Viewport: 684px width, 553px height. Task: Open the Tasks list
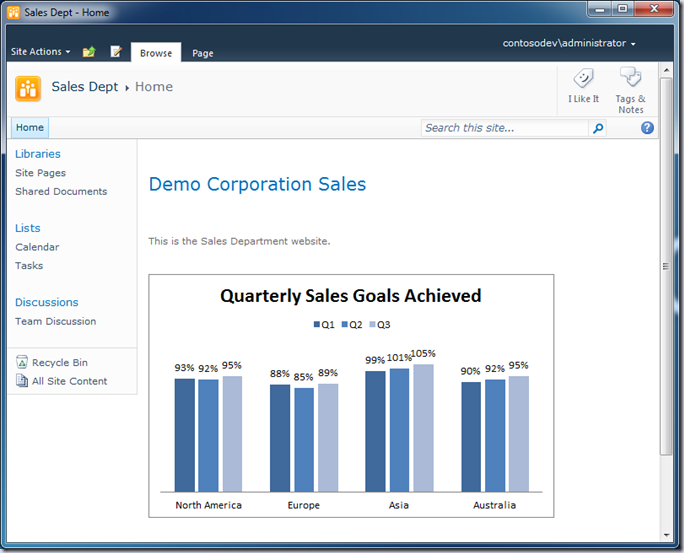pyautogui.click(x=29, y=266)
